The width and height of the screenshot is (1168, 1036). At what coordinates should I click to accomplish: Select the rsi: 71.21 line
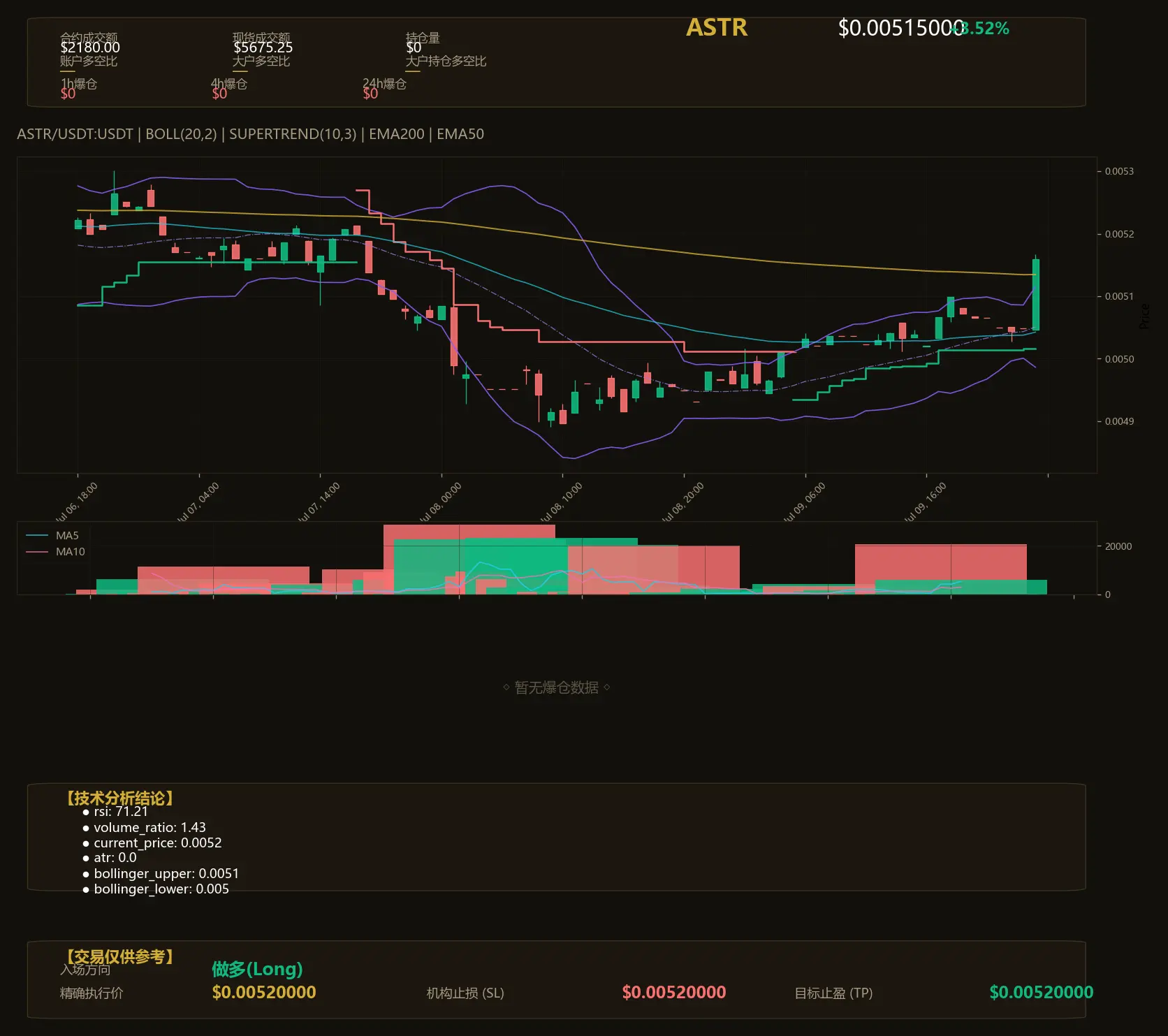click(115, 812)
